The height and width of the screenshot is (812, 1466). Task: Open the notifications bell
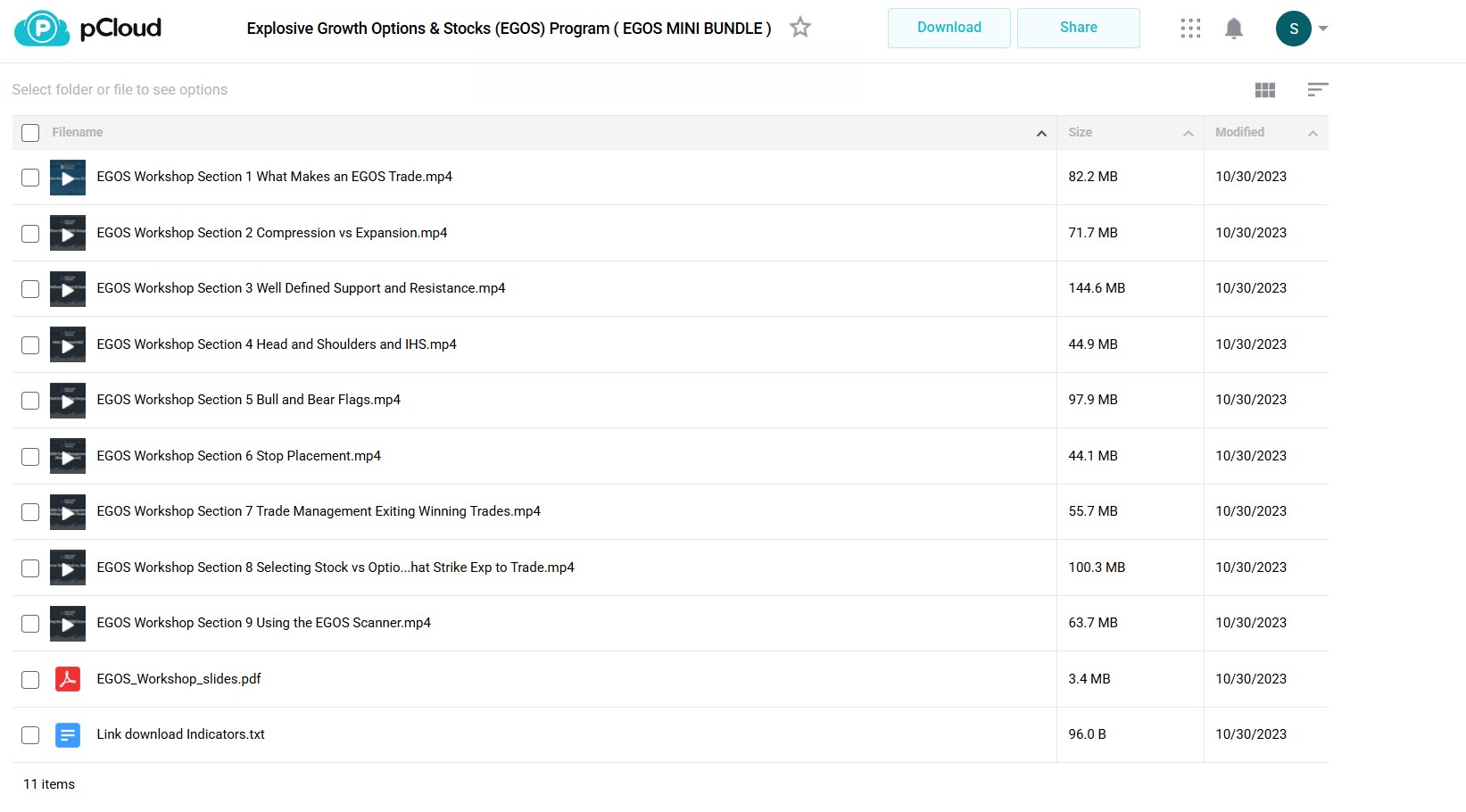pos(1234,29)
